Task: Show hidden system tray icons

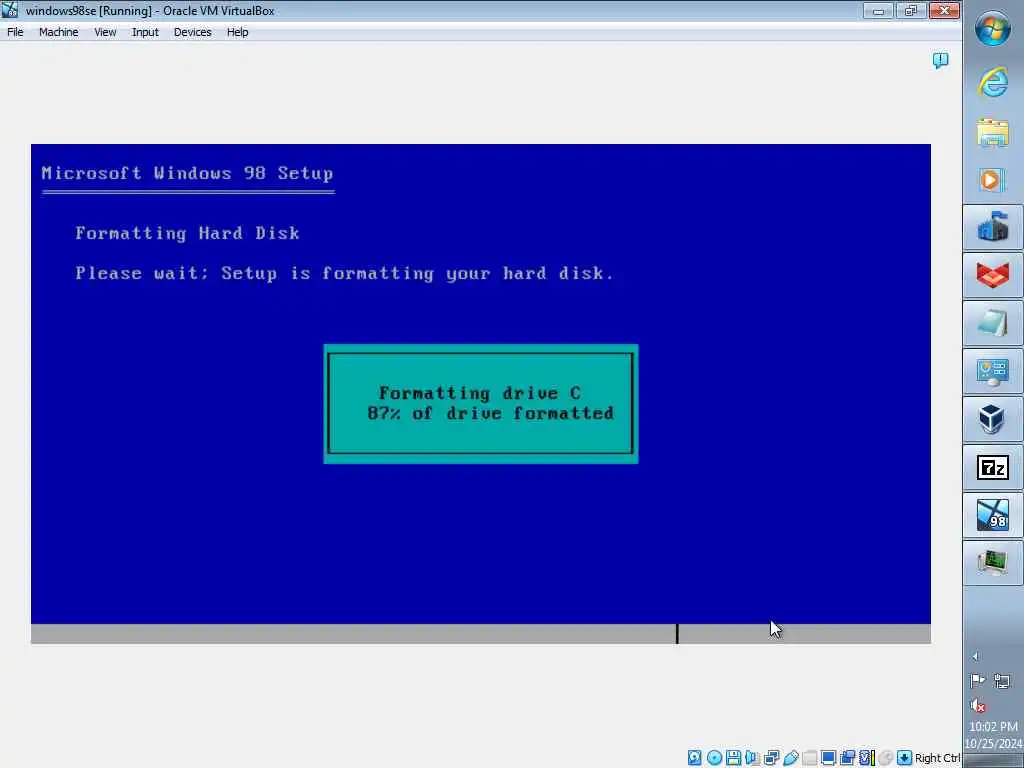Action: (976, 657)
